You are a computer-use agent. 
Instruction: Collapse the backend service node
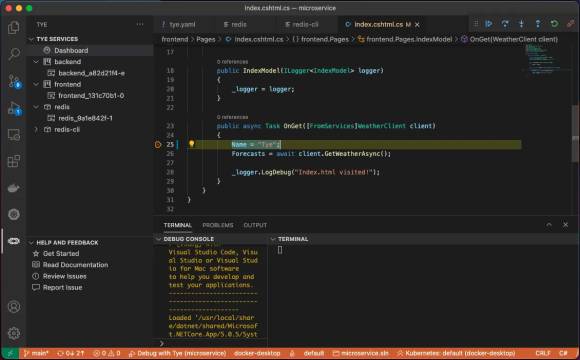[36, 62]
